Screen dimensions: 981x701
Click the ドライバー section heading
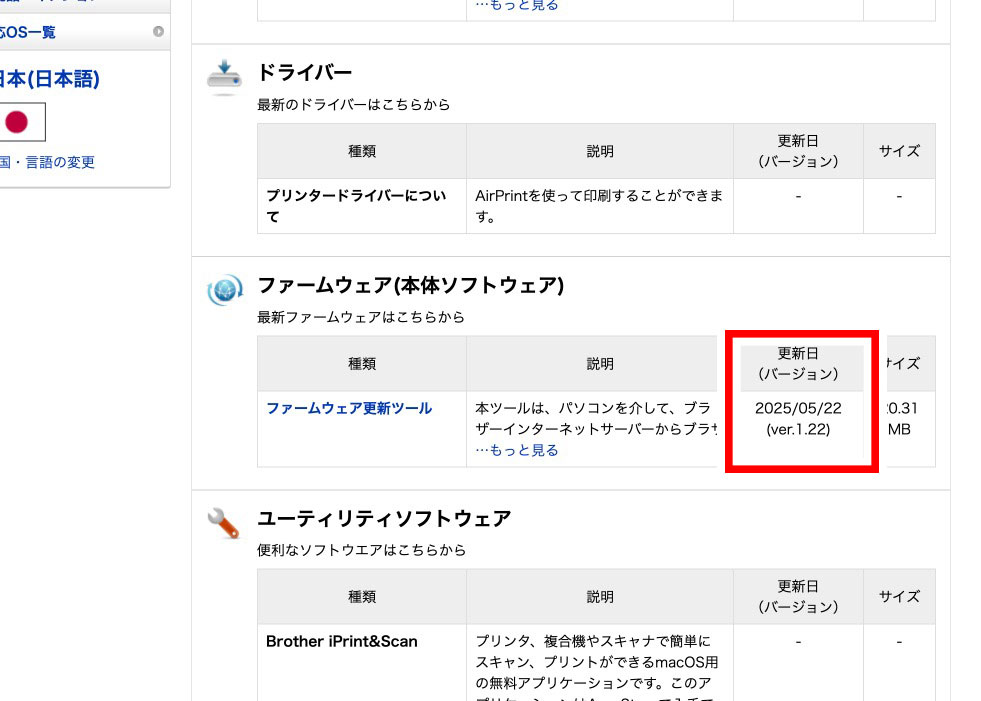[305, 73]
